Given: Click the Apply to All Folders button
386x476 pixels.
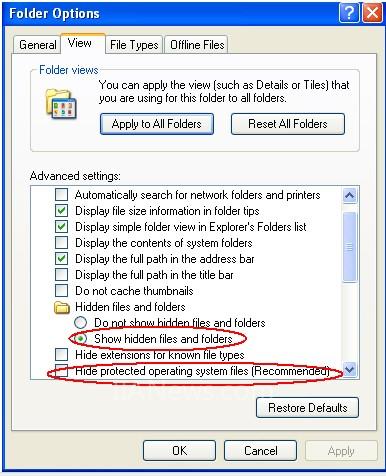Looking at the screenshot, I should pos(157,124).
